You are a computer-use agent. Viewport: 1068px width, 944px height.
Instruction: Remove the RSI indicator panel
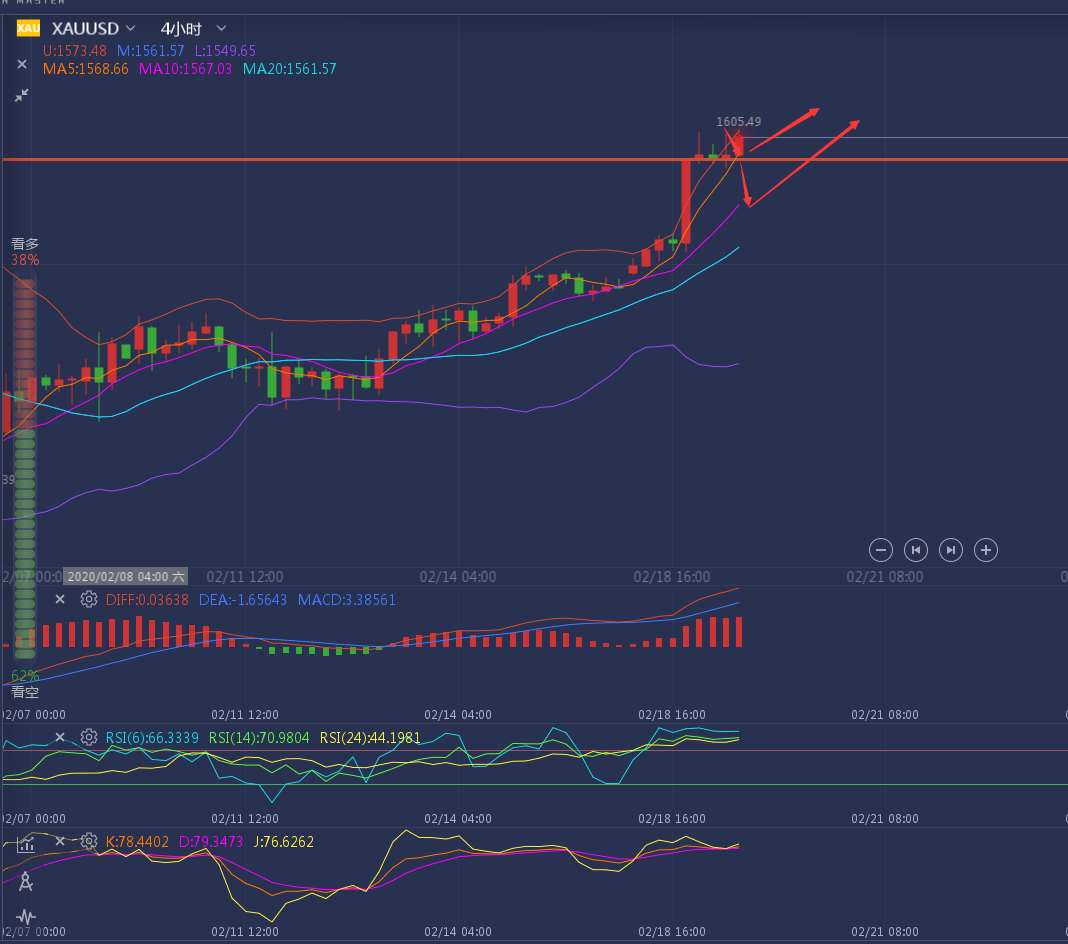(x=60, y=738)
